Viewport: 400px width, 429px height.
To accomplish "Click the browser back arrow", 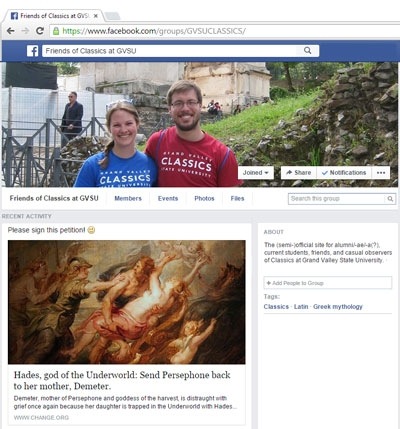I will pyautogui.click(x=11, y=31).
